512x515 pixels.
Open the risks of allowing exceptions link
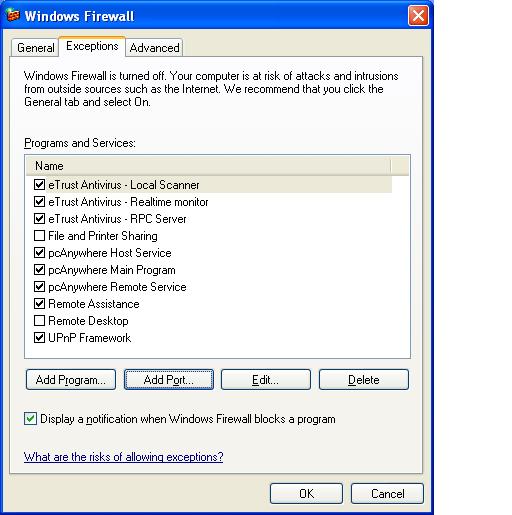point(123,457)
